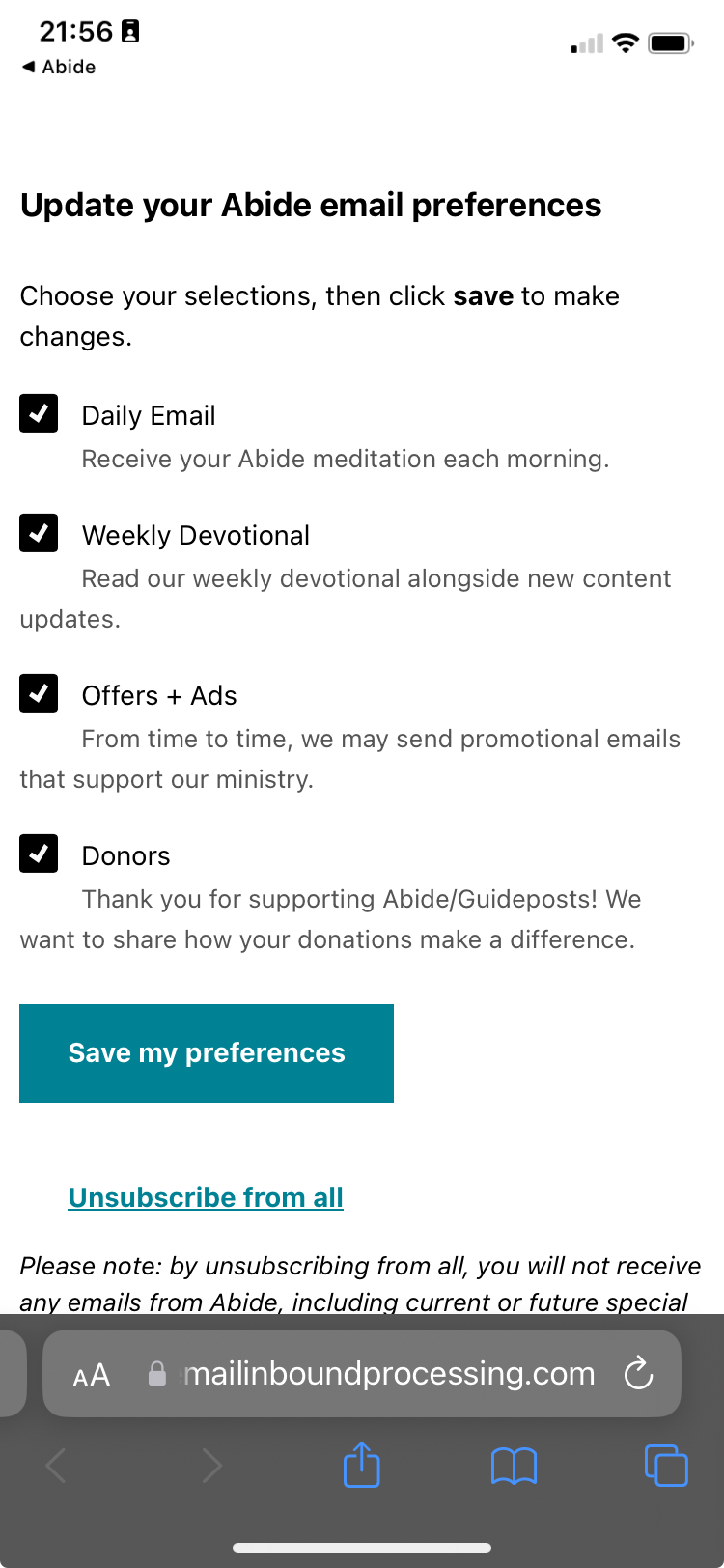Viewport: 724px width, 1568px height.
Task: Tap the Safari share icon
Action: coord(362,1465)
